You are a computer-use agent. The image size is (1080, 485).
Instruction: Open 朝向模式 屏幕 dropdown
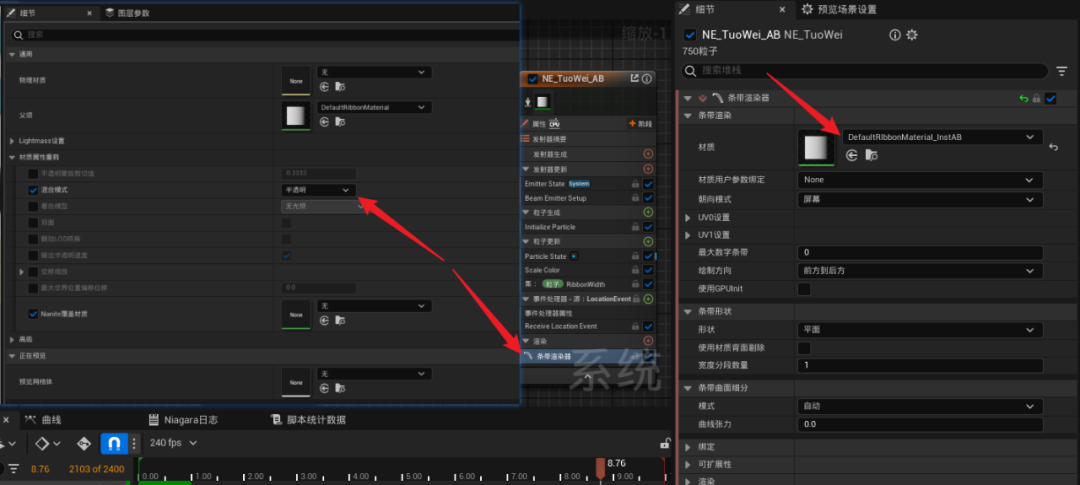(x=920, y=199)
